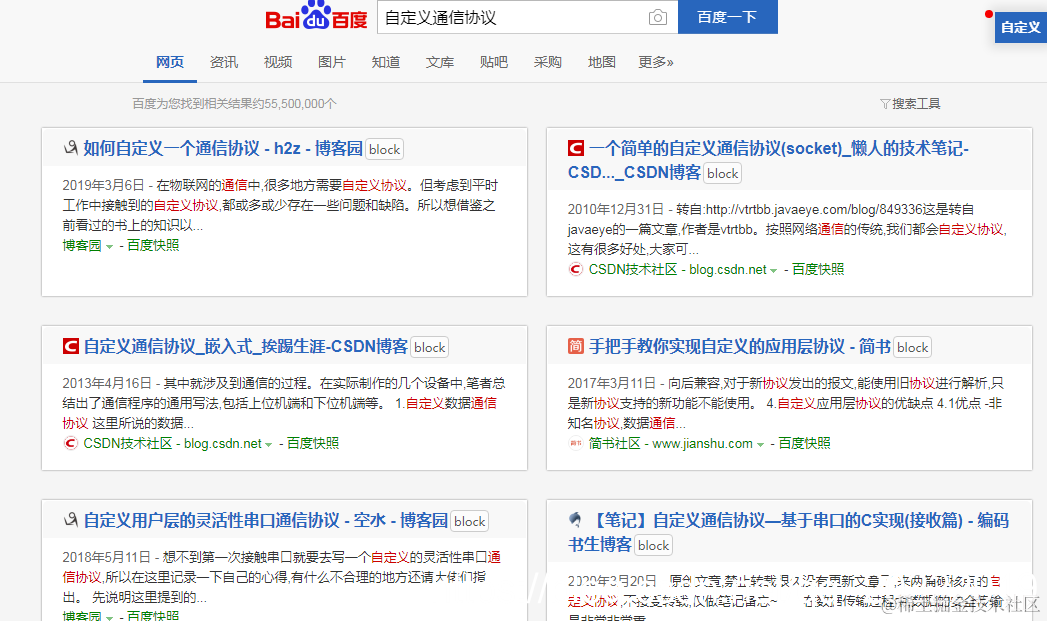The image size is (1047, 621).
Task: Open the 贴吧 tab
Action: 494,62
